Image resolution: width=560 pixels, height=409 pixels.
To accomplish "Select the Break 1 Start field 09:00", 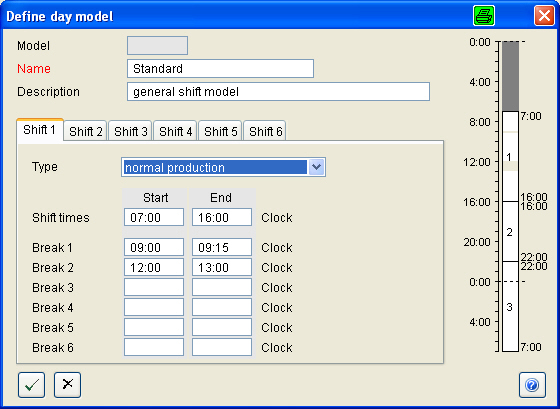I will click(x=154, y=247).
